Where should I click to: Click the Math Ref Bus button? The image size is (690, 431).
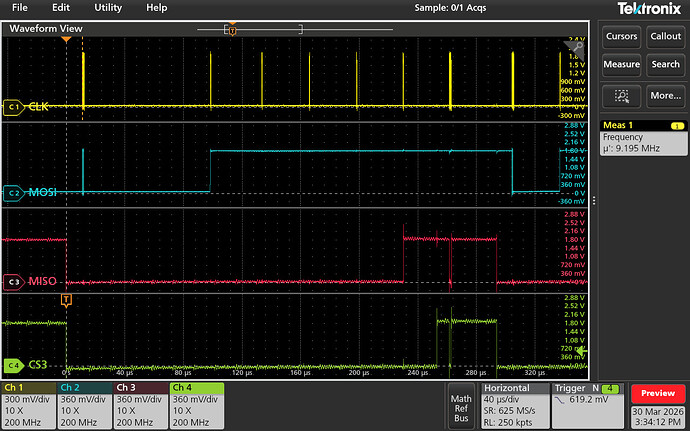pyautogui.click(x=461, y=408)
